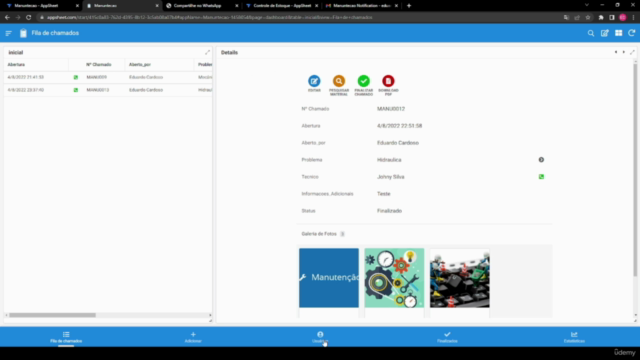Click the horizontal scrollbar of the inicial table
The image size is (640, 360).
point(52,315)
